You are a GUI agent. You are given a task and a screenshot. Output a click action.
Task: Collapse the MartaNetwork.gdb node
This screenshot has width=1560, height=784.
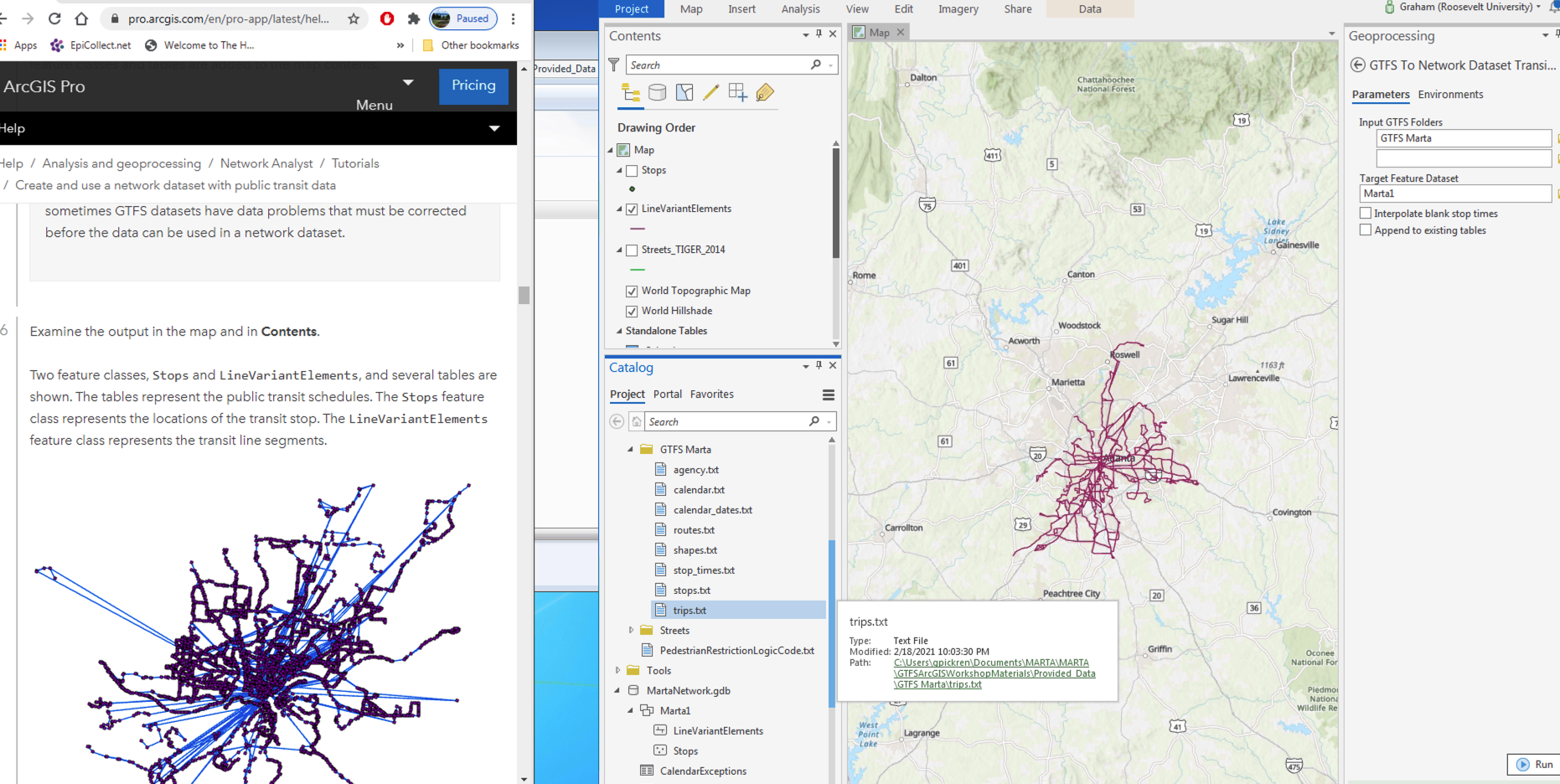617,691
